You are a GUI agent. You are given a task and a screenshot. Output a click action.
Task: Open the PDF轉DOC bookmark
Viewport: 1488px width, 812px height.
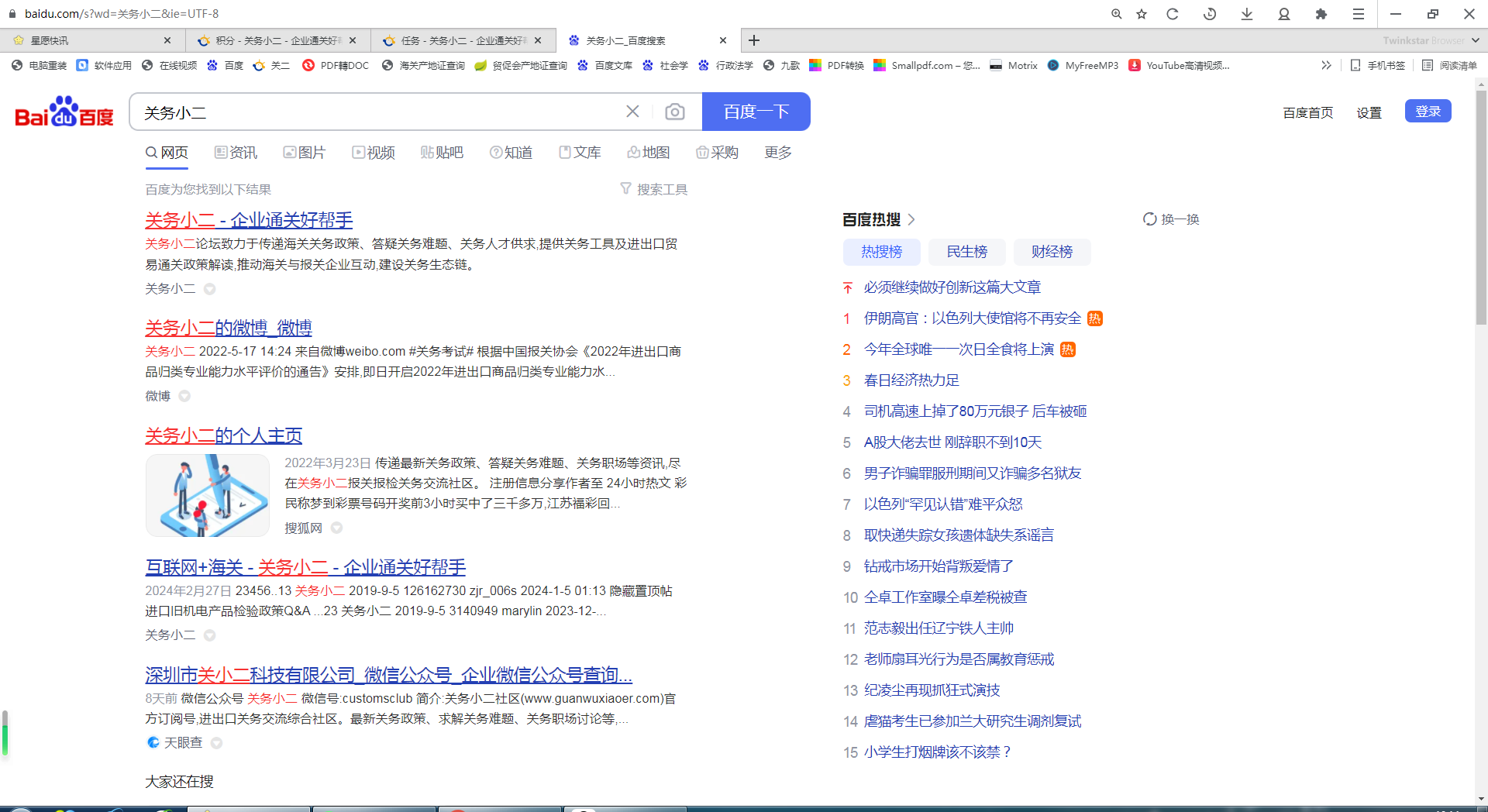[336, 66]
